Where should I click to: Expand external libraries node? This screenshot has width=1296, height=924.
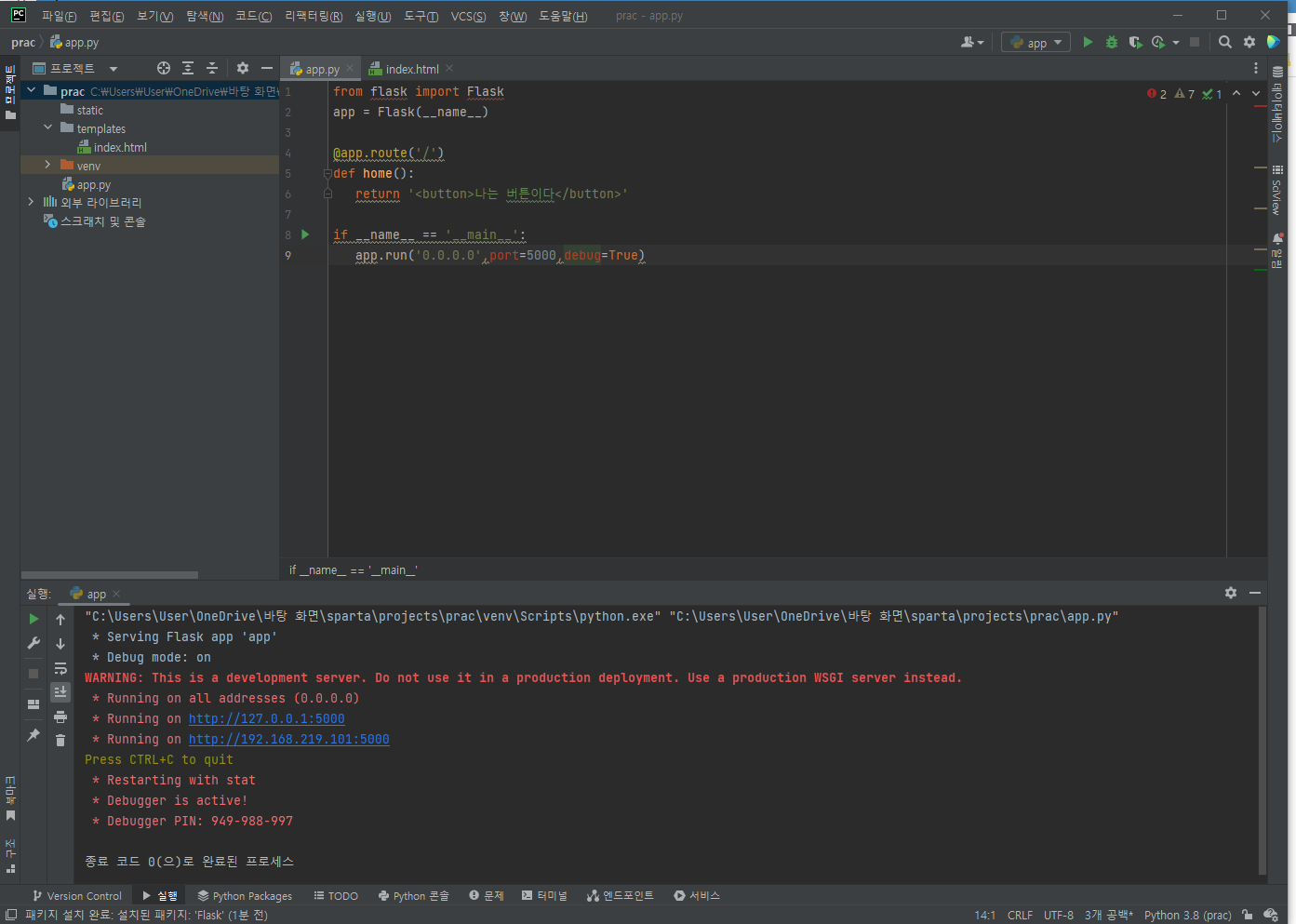[31, 201]
